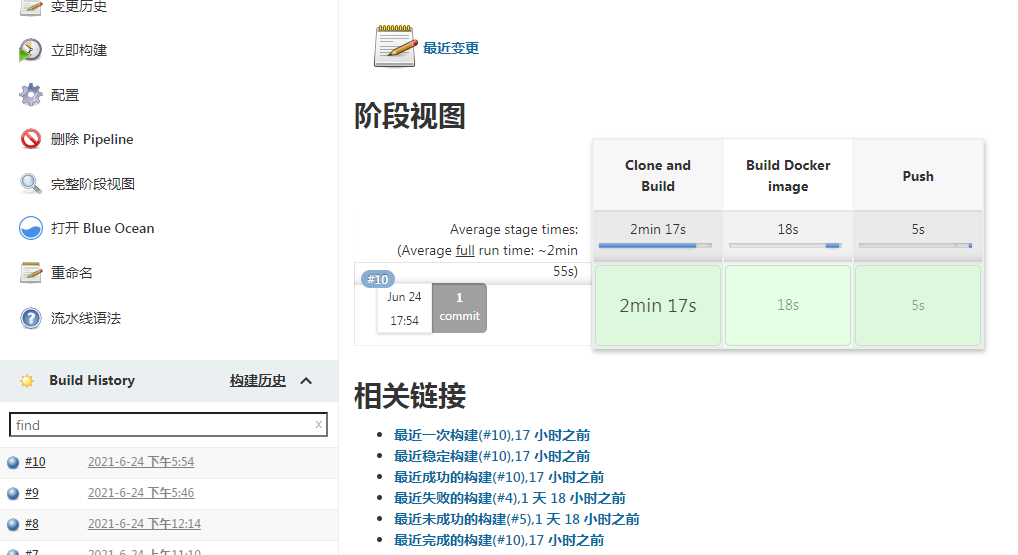
Task: Click the blue status ball for build #9
Action: [x=13, y=493]
